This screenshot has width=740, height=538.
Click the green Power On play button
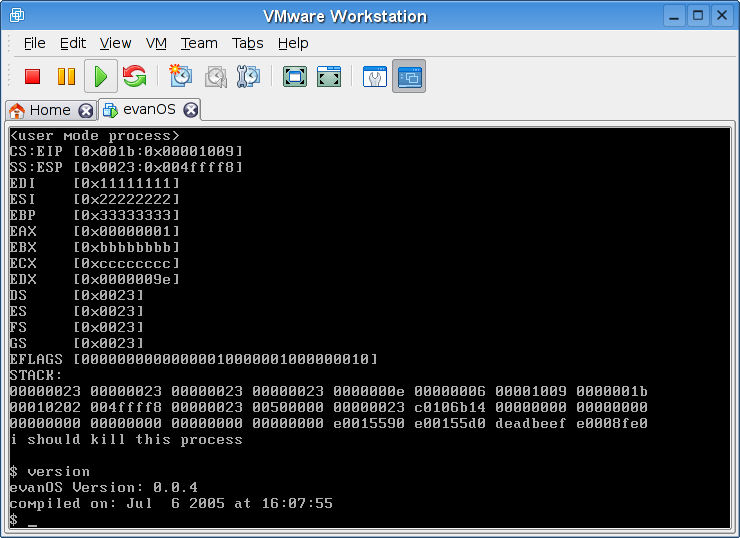coord(100,76)
